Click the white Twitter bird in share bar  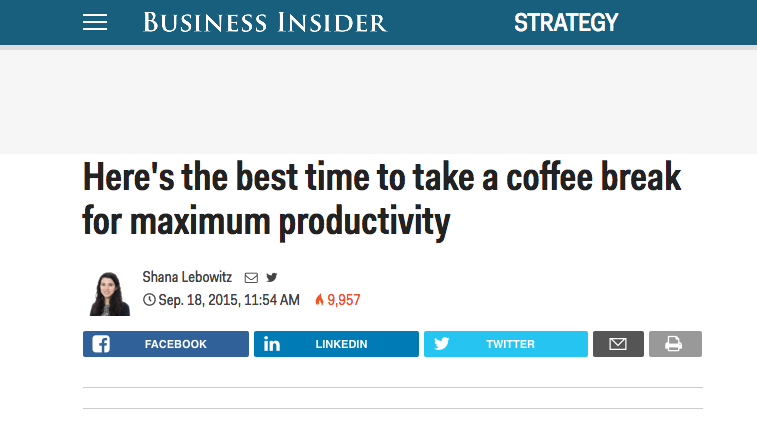[442, 343]
